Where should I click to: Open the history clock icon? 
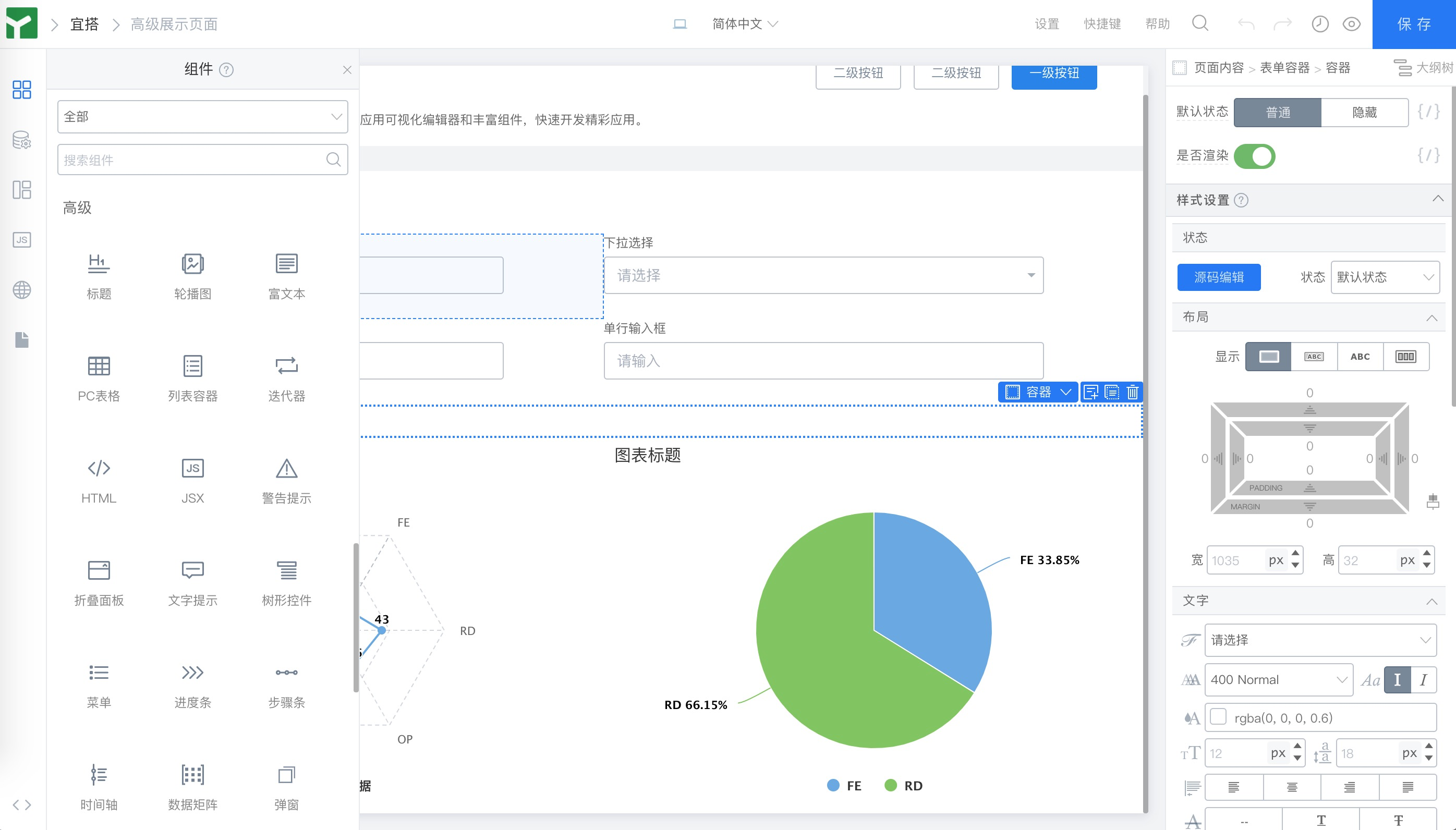click(1320, 24)
